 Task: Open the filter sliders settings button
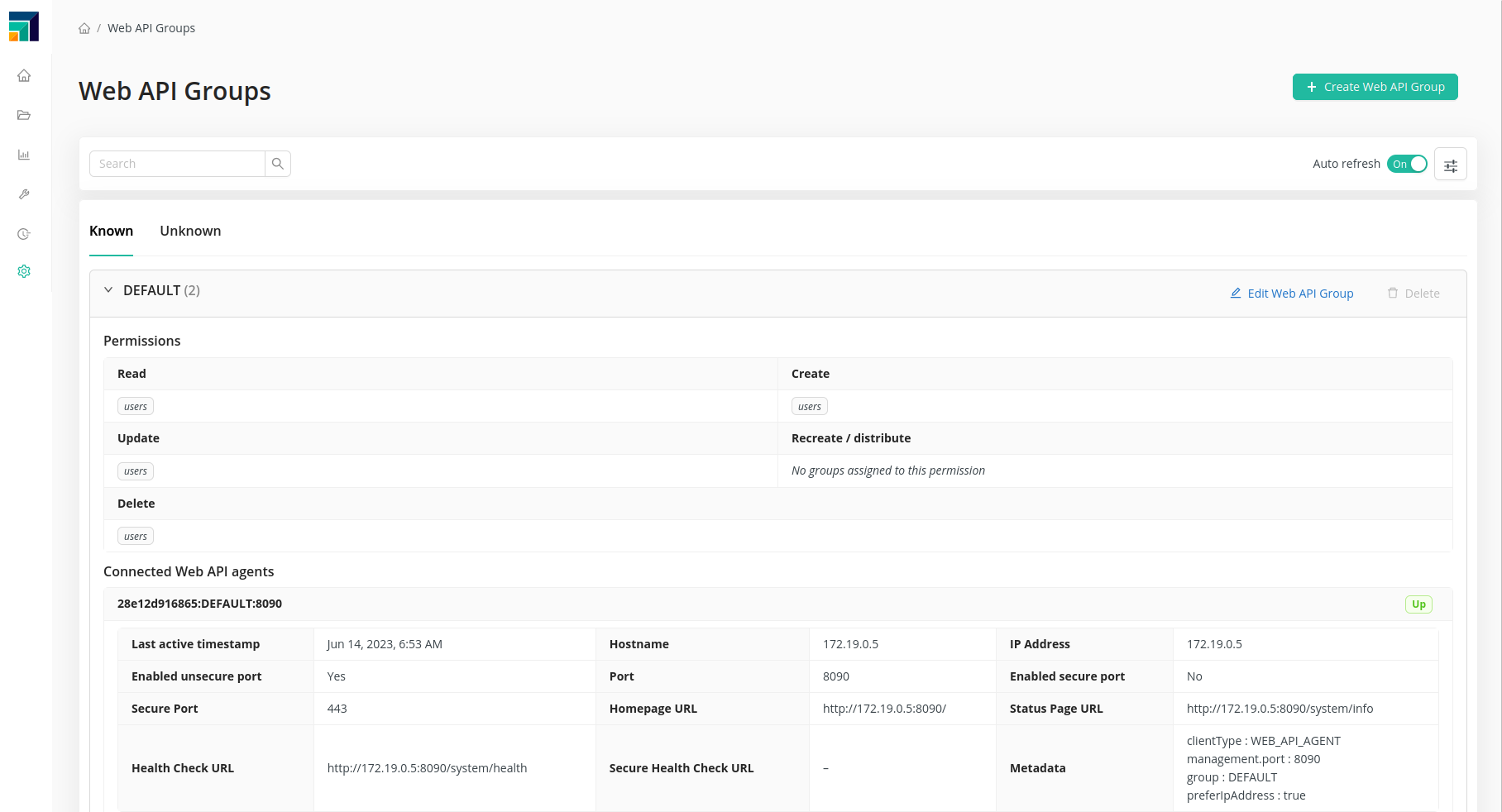(1450, 165)
